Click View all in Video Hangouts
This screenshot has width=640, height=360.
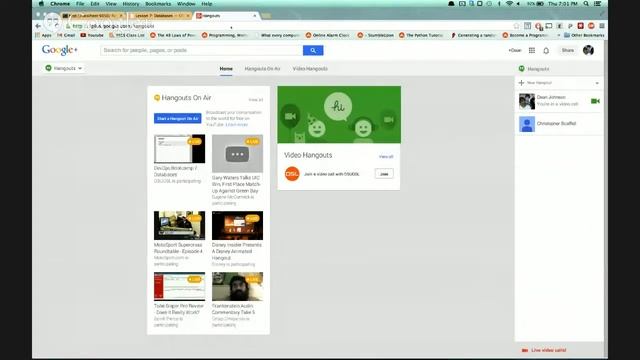tap(386, 156)
